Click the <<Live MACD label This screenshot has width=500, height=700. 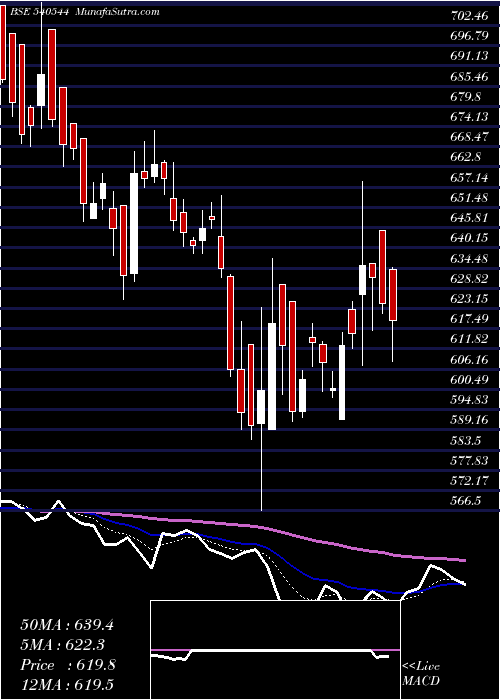pos(421,674)
